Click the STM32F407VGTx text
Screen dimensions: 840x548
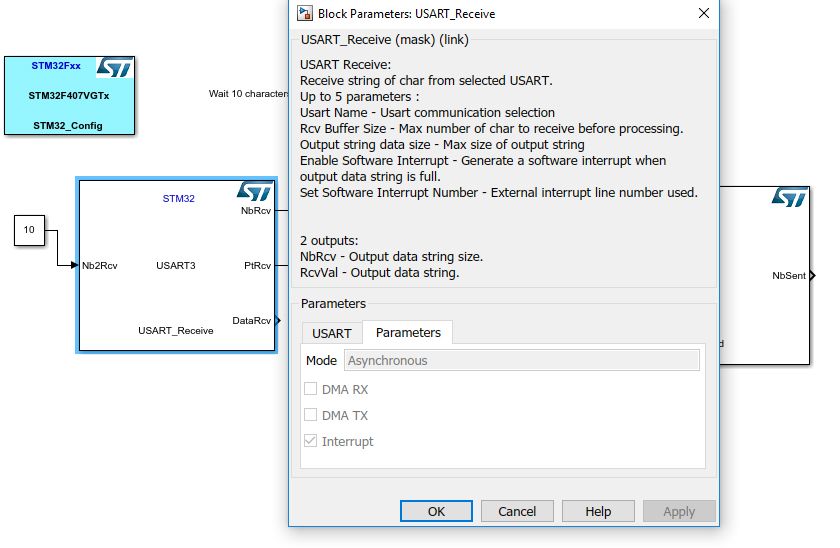point(69,95)
